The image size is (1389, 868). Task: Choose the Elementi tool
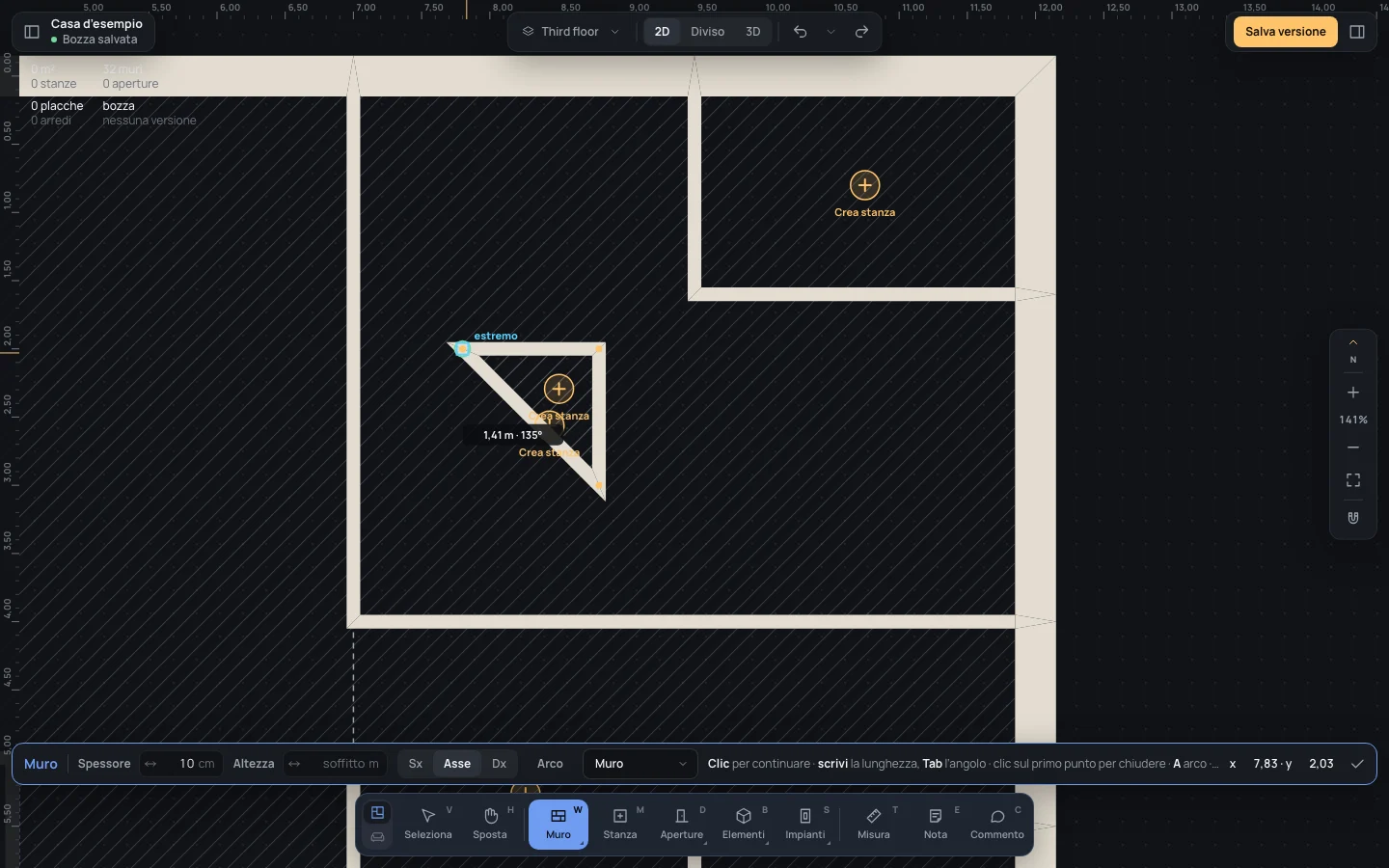coord(744,825)
